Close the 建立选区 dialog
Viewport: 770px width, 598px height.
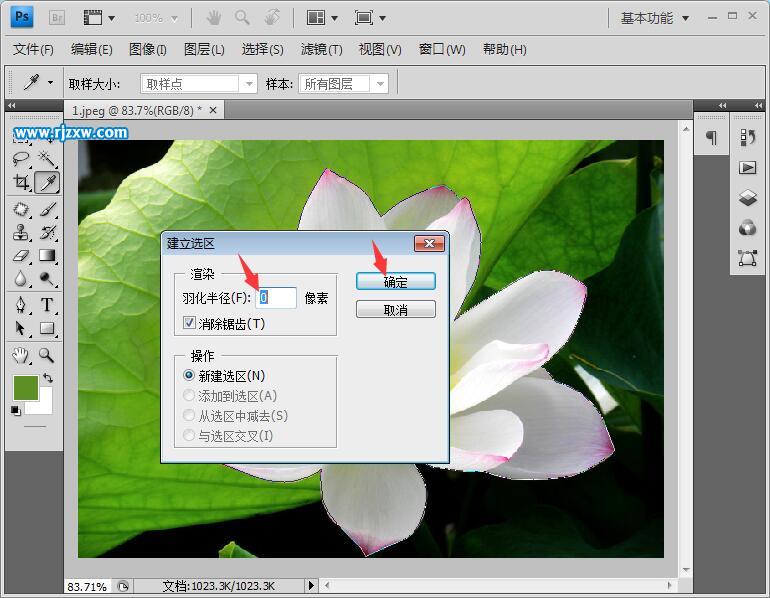click(x=429, y=244)
